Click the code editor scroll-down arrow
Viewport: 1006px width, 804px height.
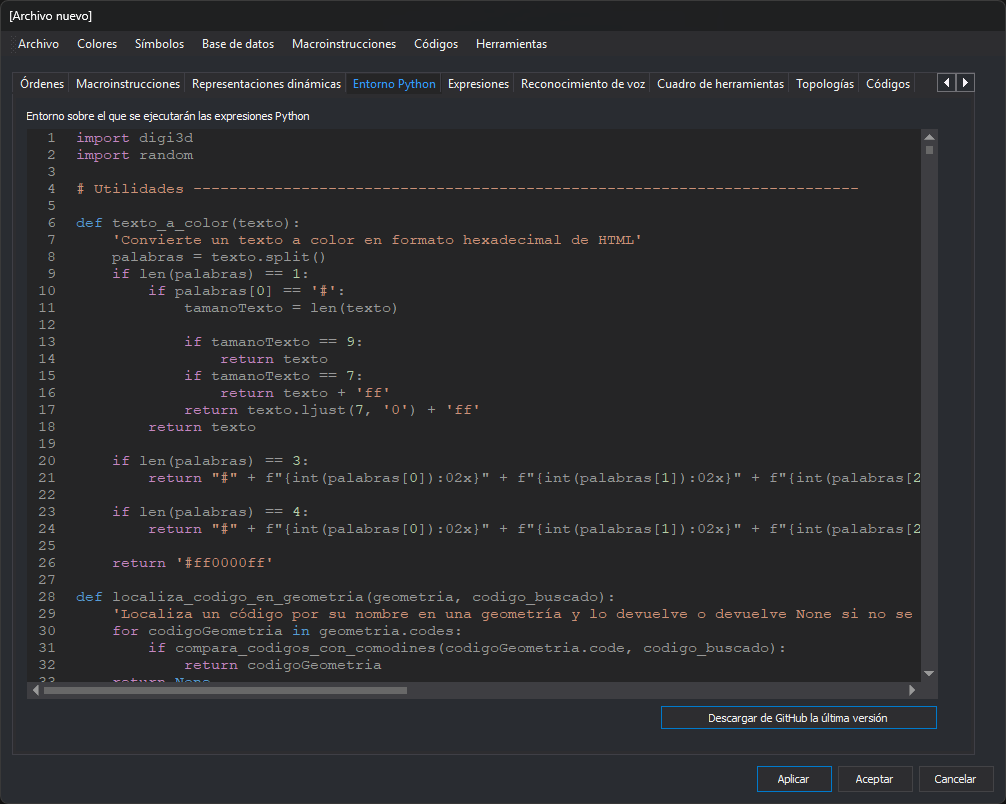pyautogui.click(x=929, y=673)
